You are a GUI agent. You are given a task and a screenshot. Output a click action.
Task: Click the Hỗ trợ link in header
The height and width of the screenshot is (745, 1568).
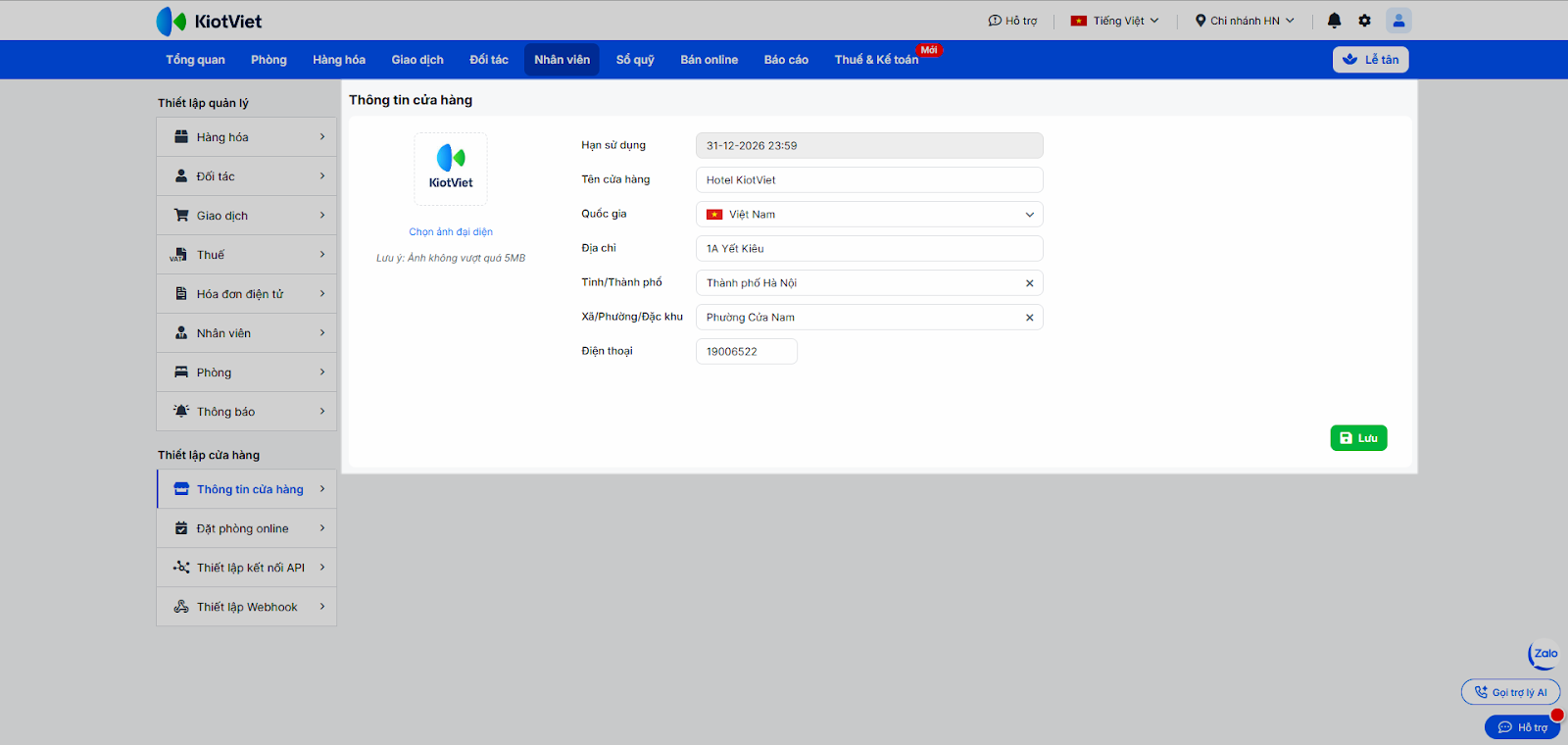(1012, 21)
